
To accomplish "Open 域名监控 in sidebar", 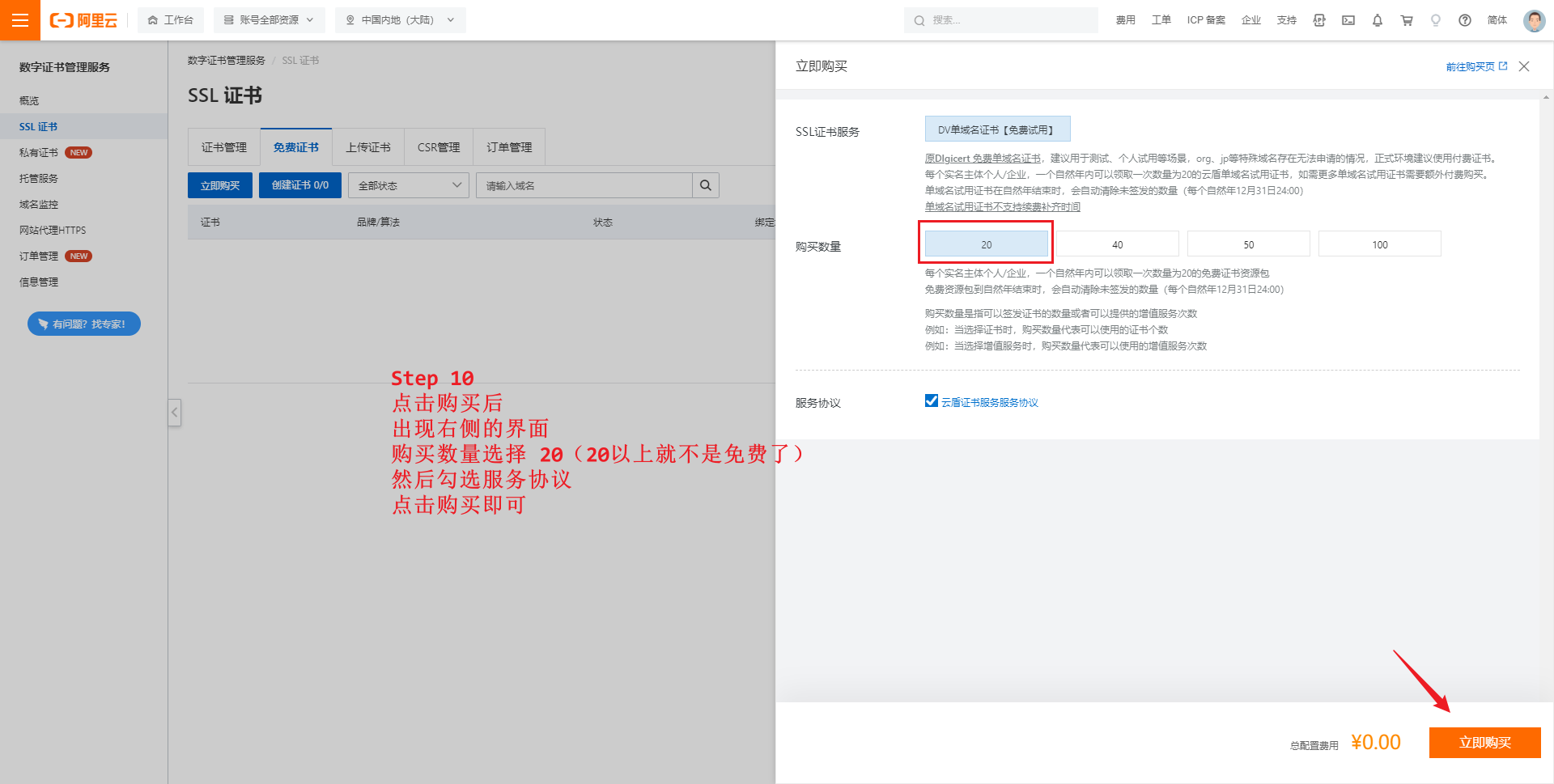I will 39,204.
